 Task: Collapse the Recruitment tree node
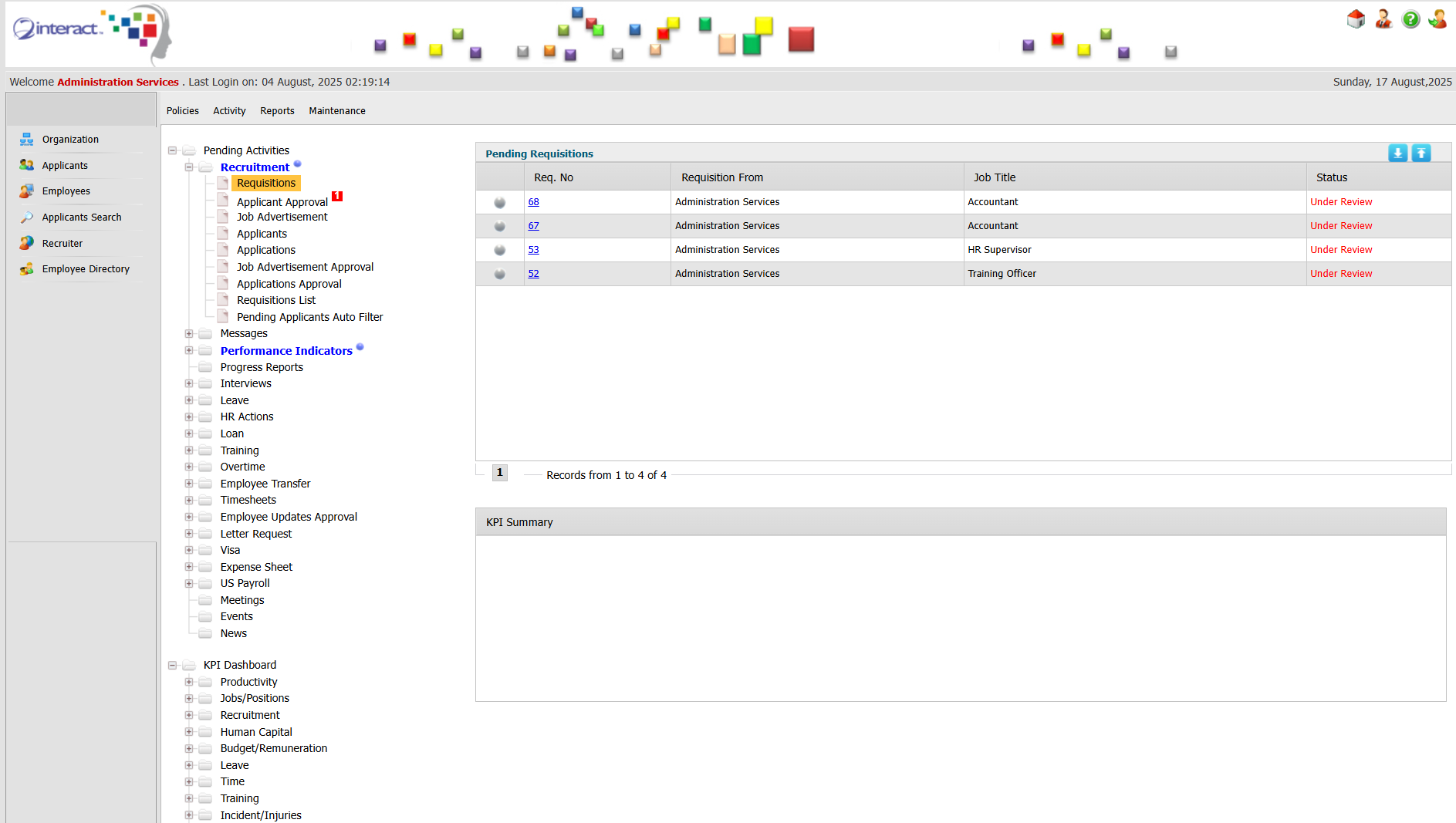(x=189, y=167)
